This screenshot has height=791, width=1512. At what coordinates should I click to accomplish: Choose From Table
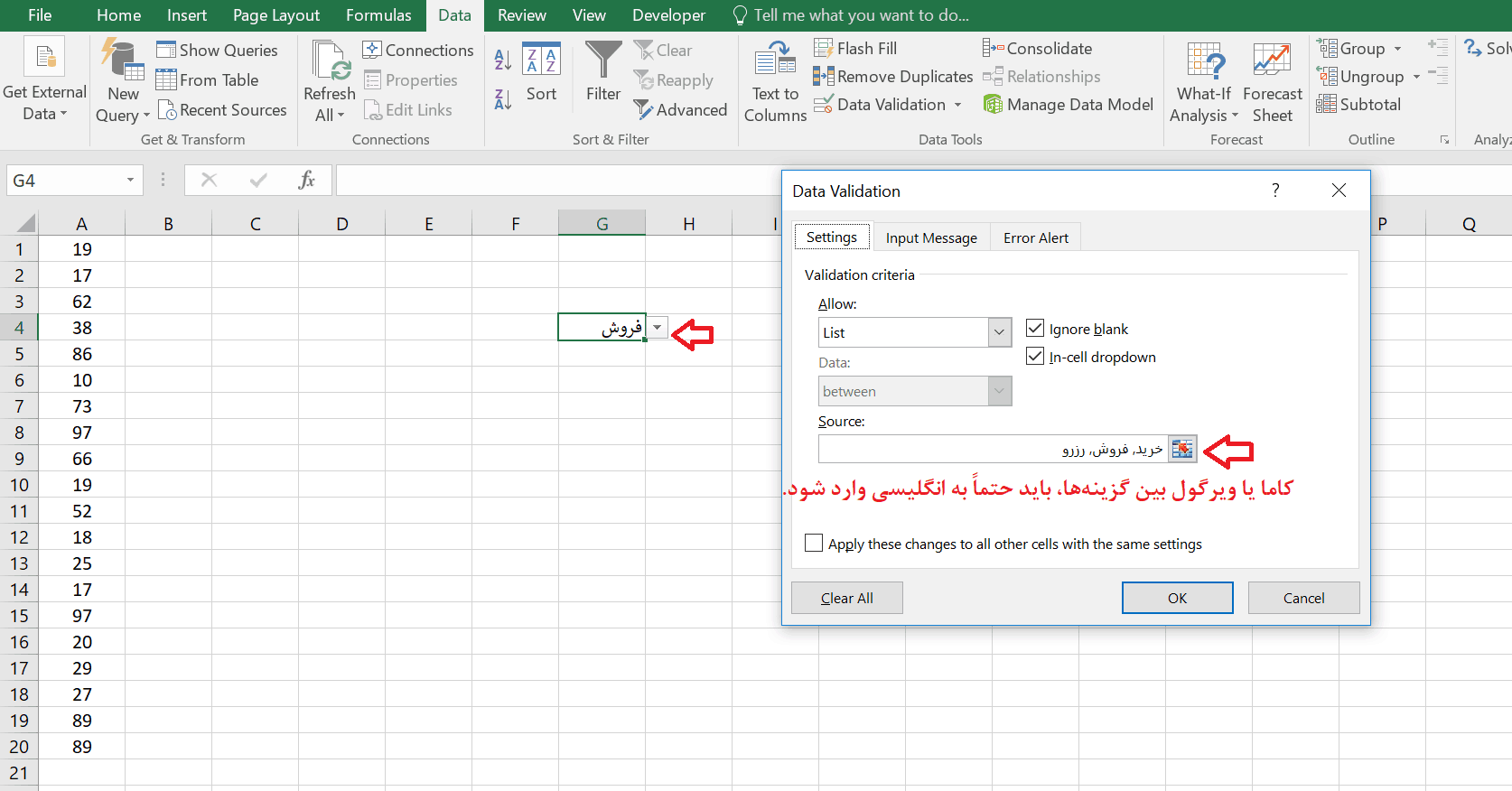tap(208, 80)
